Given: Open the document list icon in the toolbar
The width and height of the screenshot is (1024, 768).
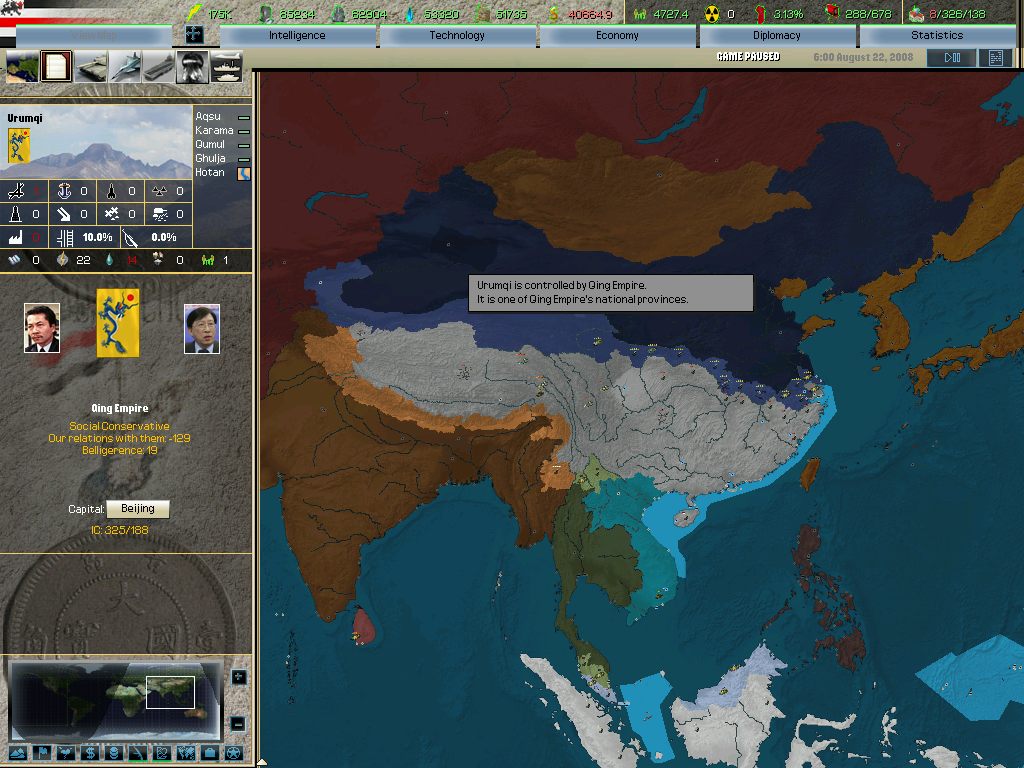Looking at the screenshot, I should (57, 67).
